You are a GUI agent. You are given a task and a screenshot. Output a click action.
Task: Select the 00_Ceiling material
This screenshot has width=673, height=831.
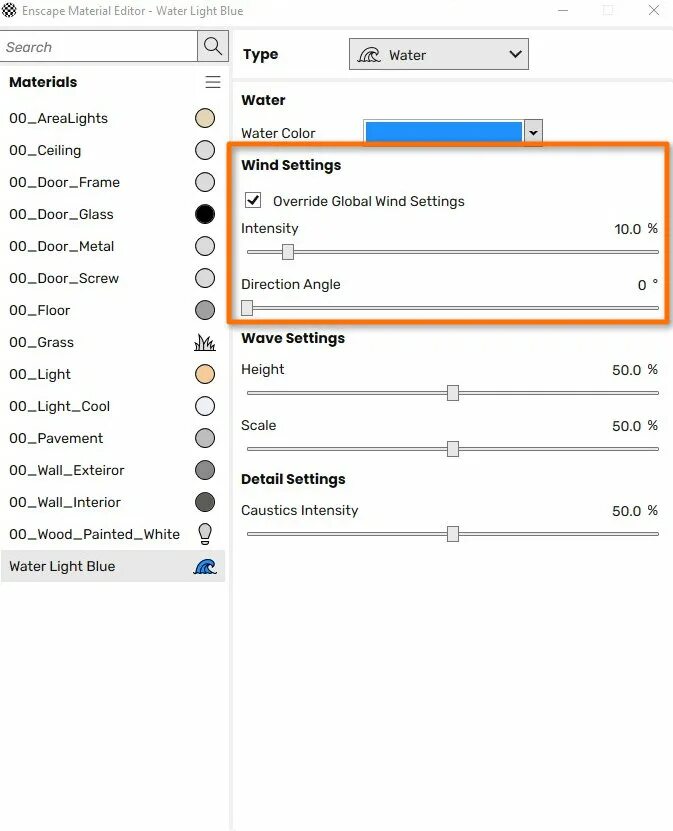point(112,150)
